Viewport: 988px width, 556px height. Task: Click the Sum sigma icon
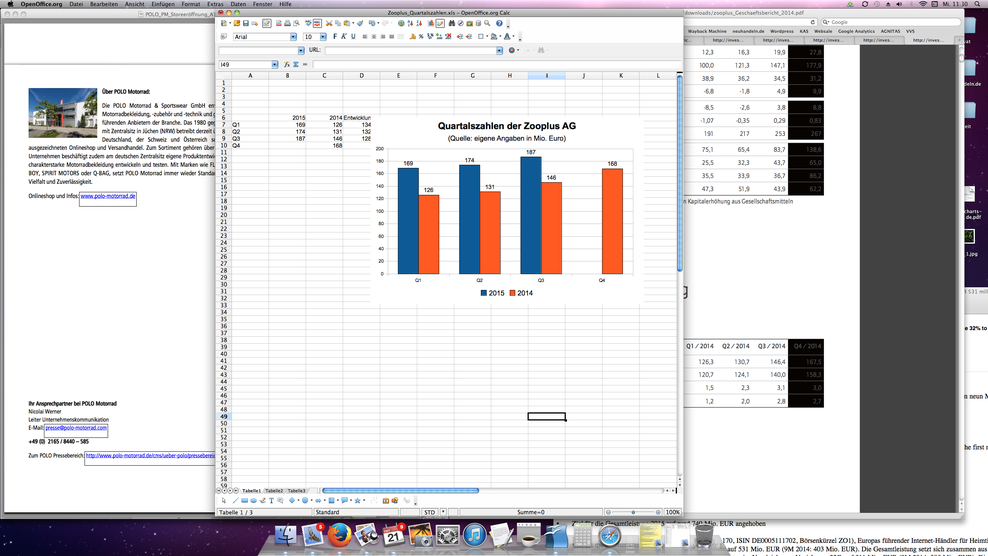(296, 64)
